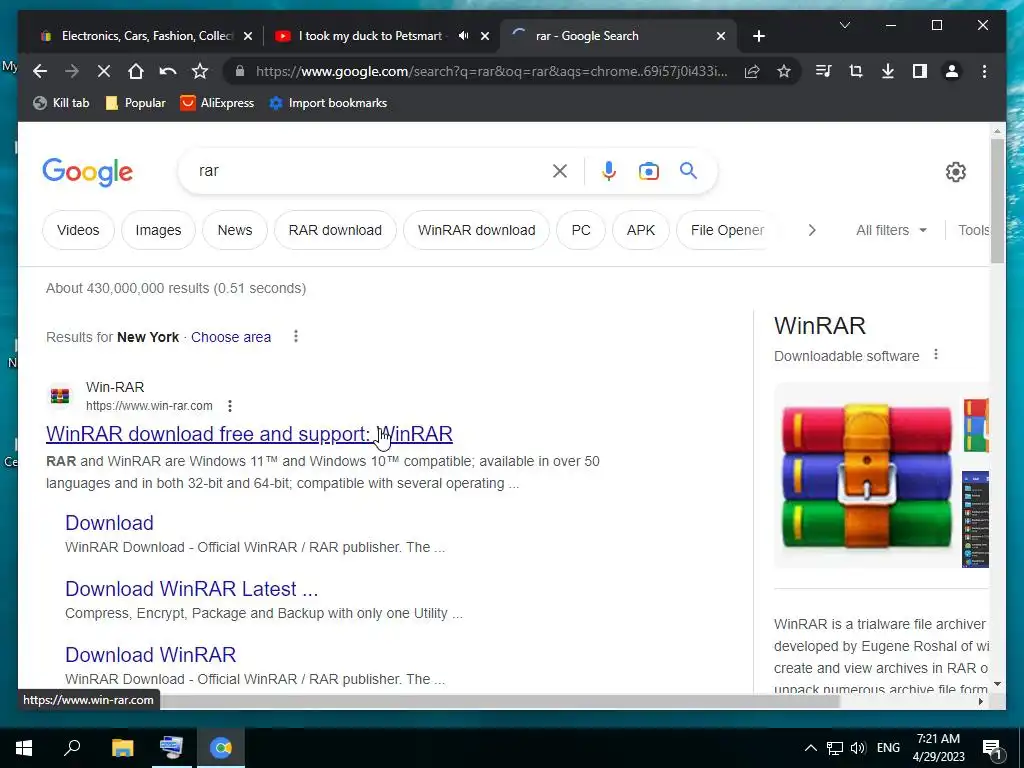
Task: Click the crop screenshot toolbar icon
Action: (x=856, y=71)
